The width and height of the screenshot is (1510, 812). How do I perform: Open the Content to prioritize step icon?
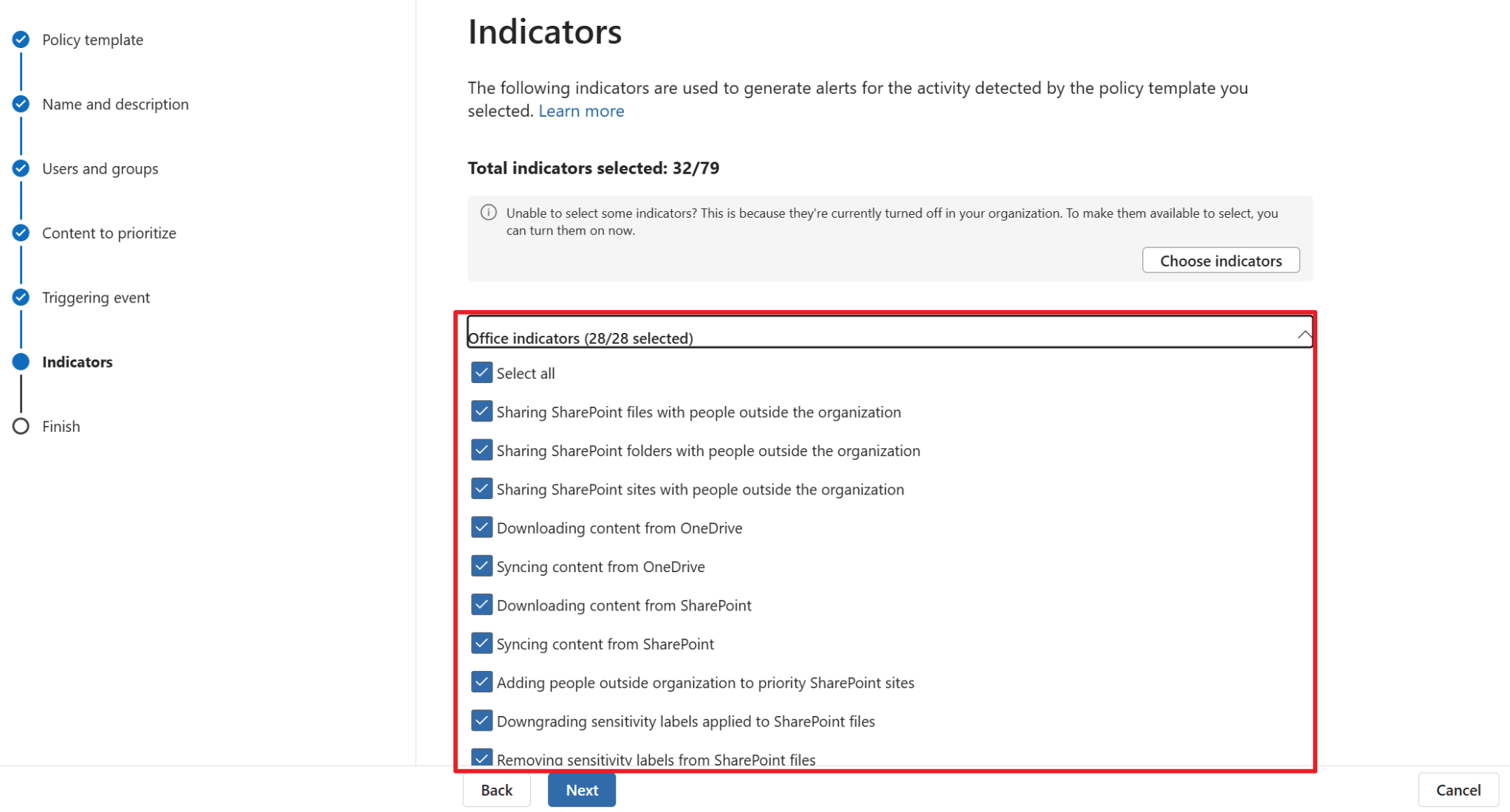pos(20,233)
